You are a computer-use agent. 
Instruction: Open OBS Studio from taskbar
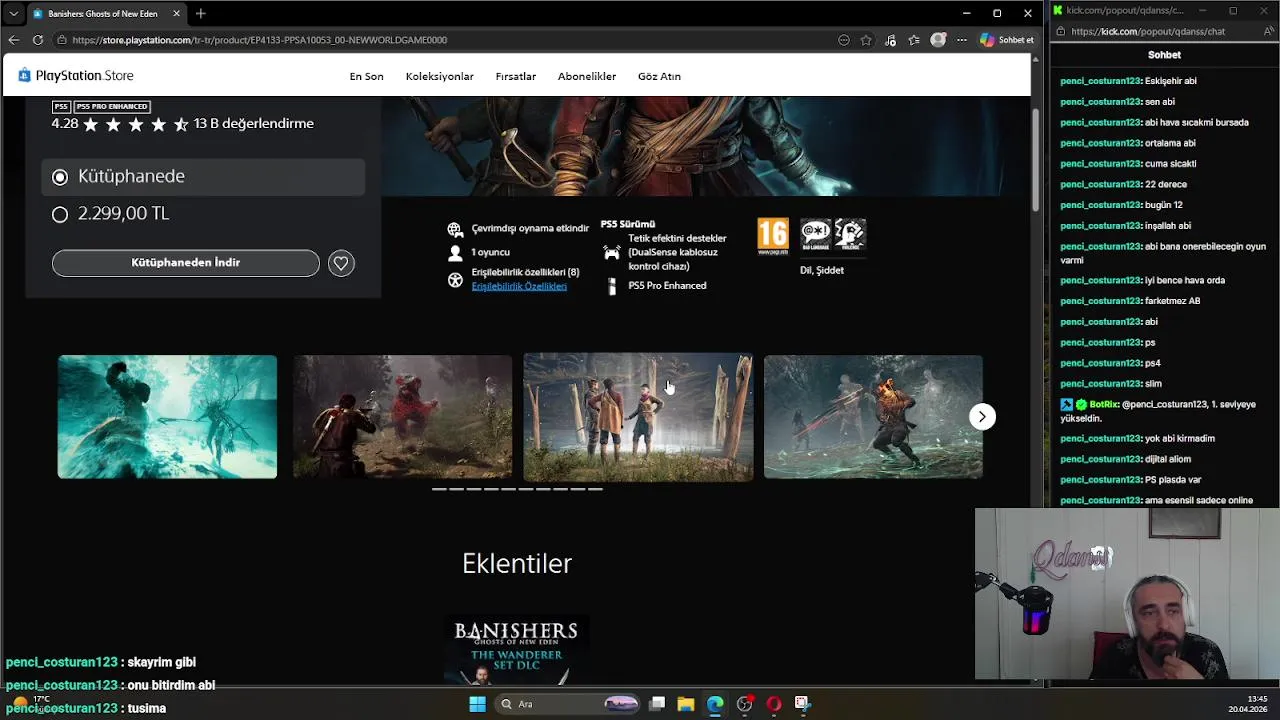pyautogui.click(x=744, y=704)
